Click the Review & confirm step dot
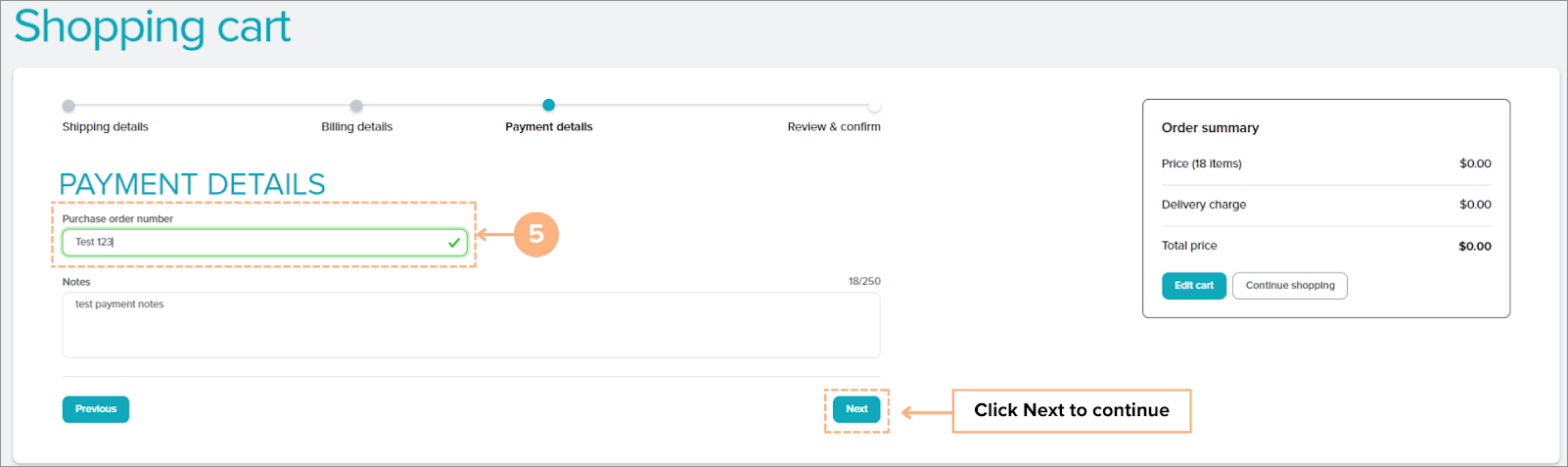Image resolution: width=1568 pixels, height=467 pixels. click(874, 106)
